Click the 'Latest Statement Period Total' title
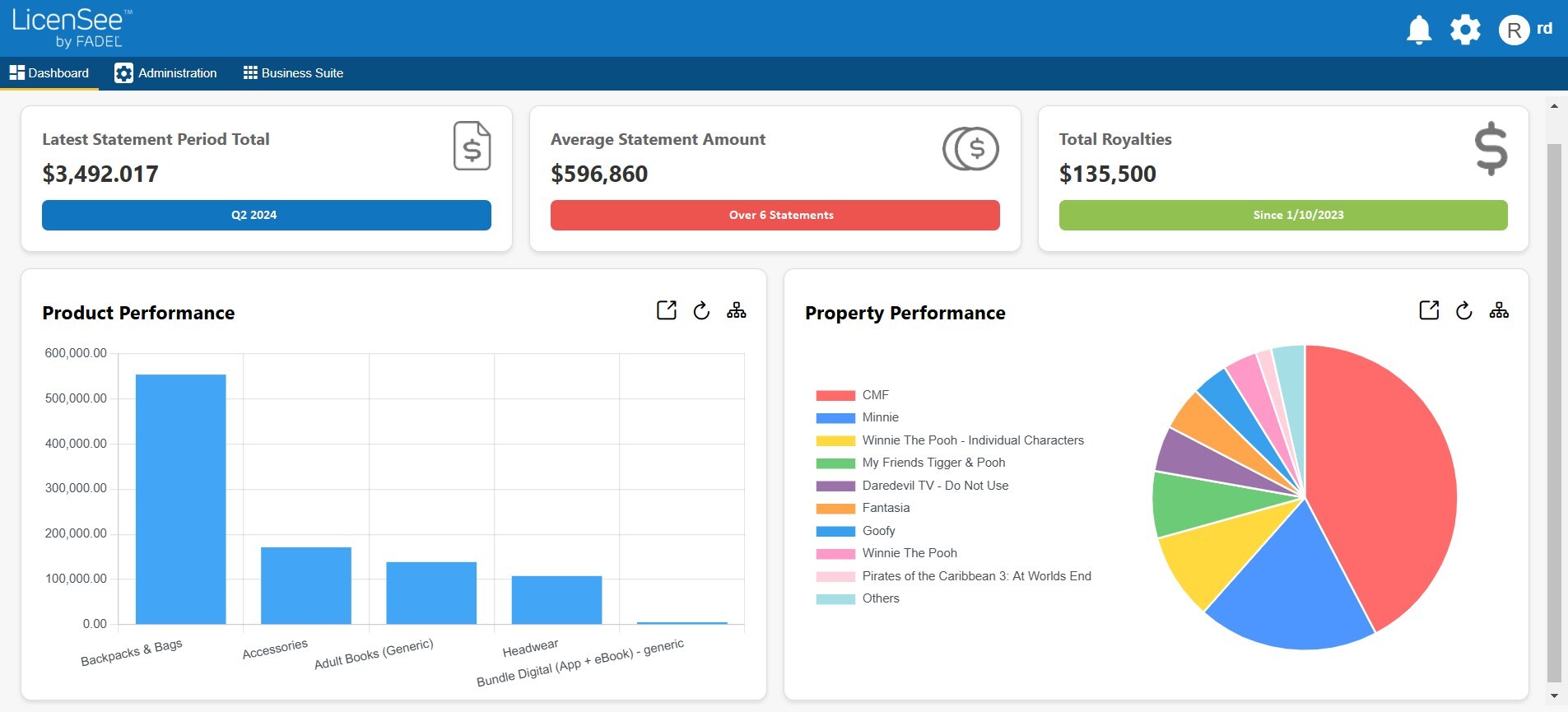The height and width of the screenshot is (712, 1568). (156, 139)
